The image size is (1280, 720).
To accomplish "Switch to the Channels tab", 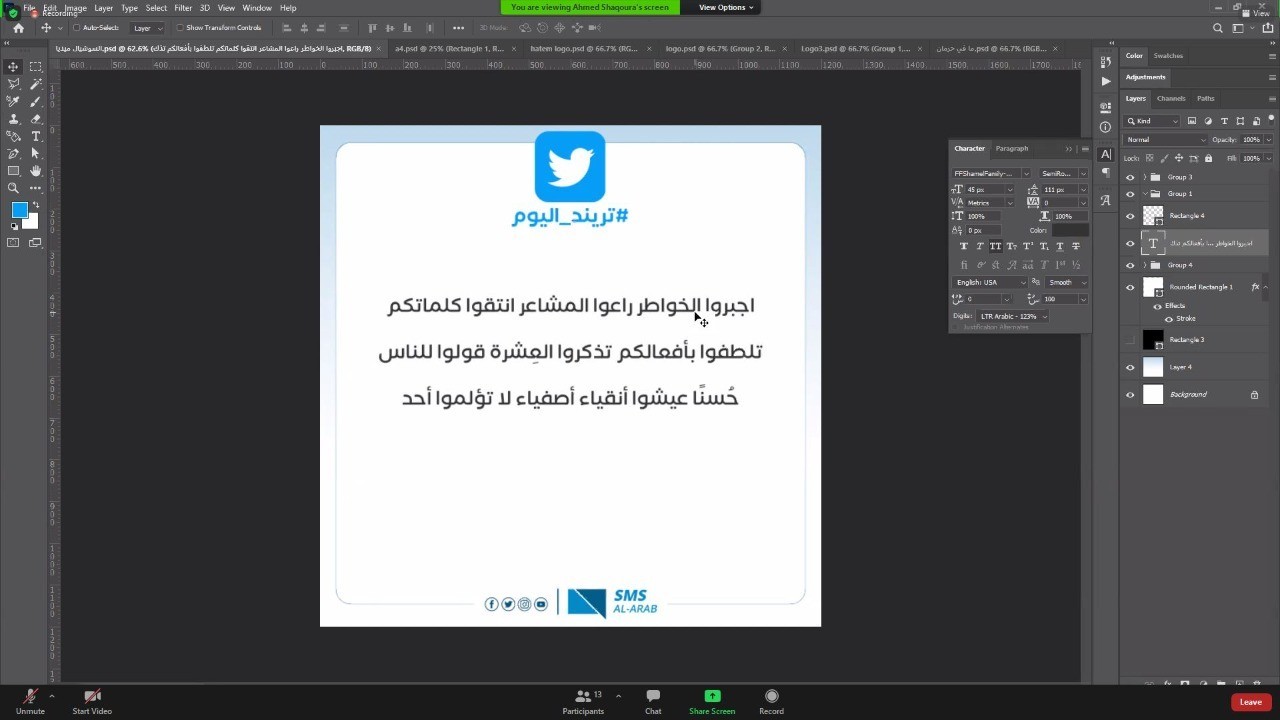I will [x=1170, y=98].
